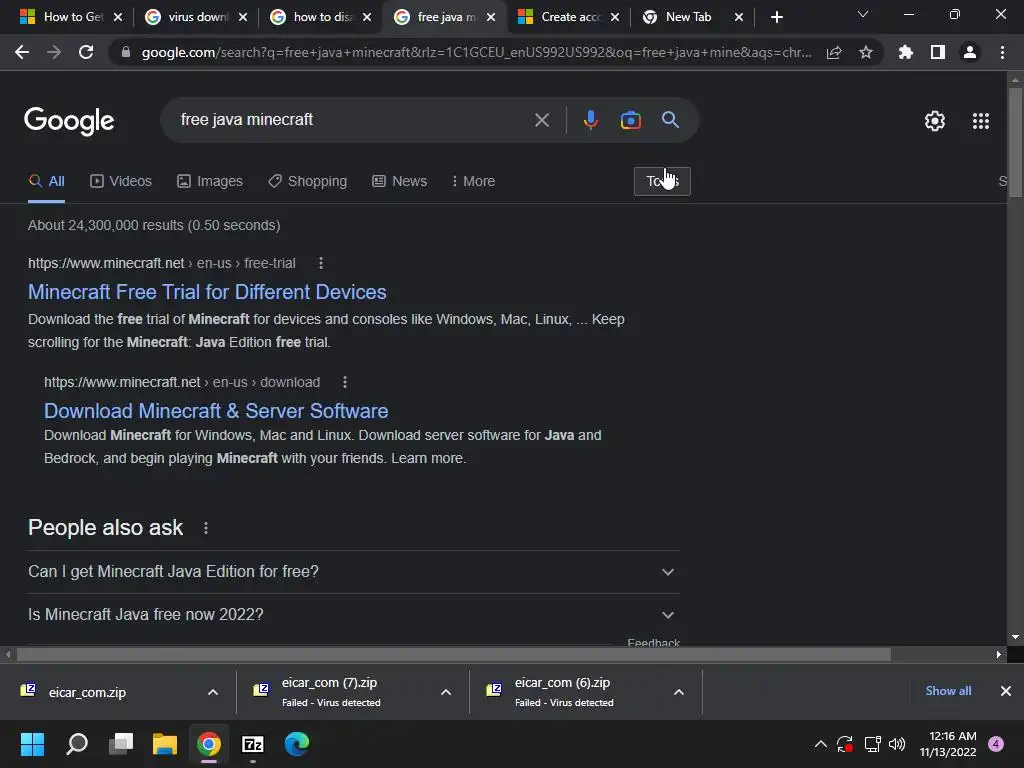The width and height of the screenshot is (1024, 768).
Task: Open Google quick settings gear
Action: 935,121
